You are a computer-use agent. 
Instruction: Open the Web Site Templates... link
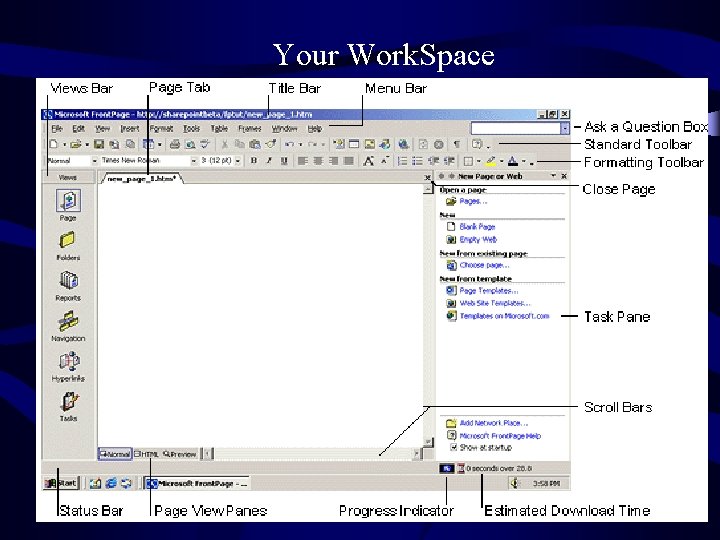pos(495,303)
